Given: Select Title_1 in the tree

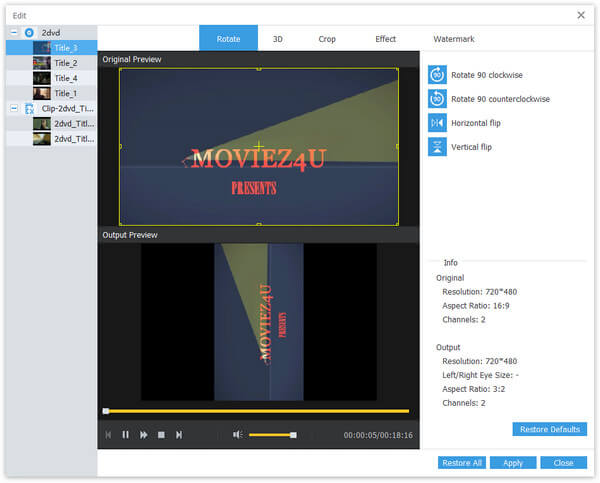Looking at the screenshot, I should 51,93.
